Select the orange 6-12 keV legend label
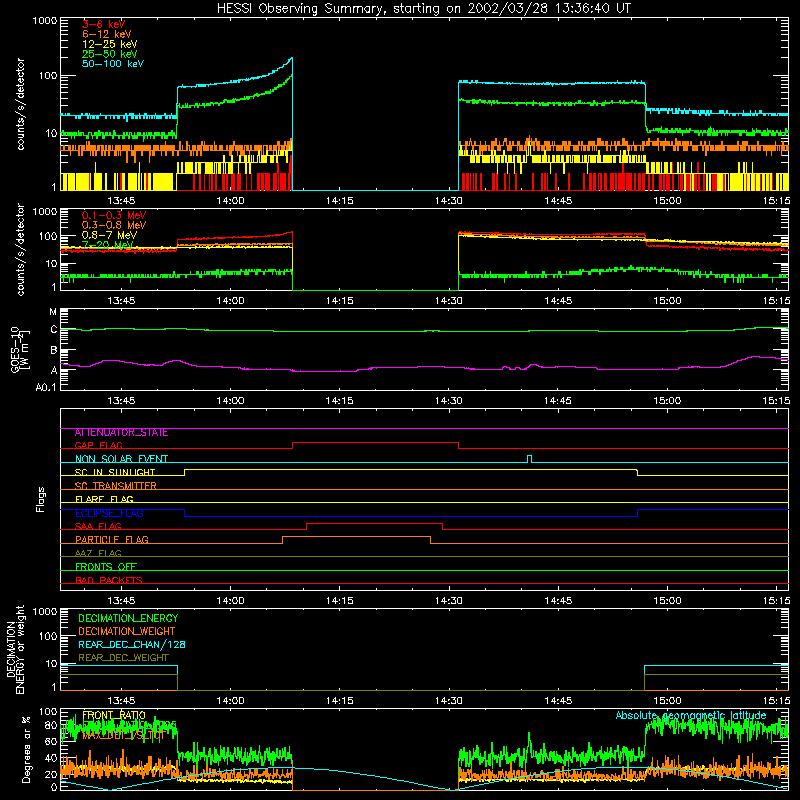This screenshot has width=800, height=800. (107, 34)
